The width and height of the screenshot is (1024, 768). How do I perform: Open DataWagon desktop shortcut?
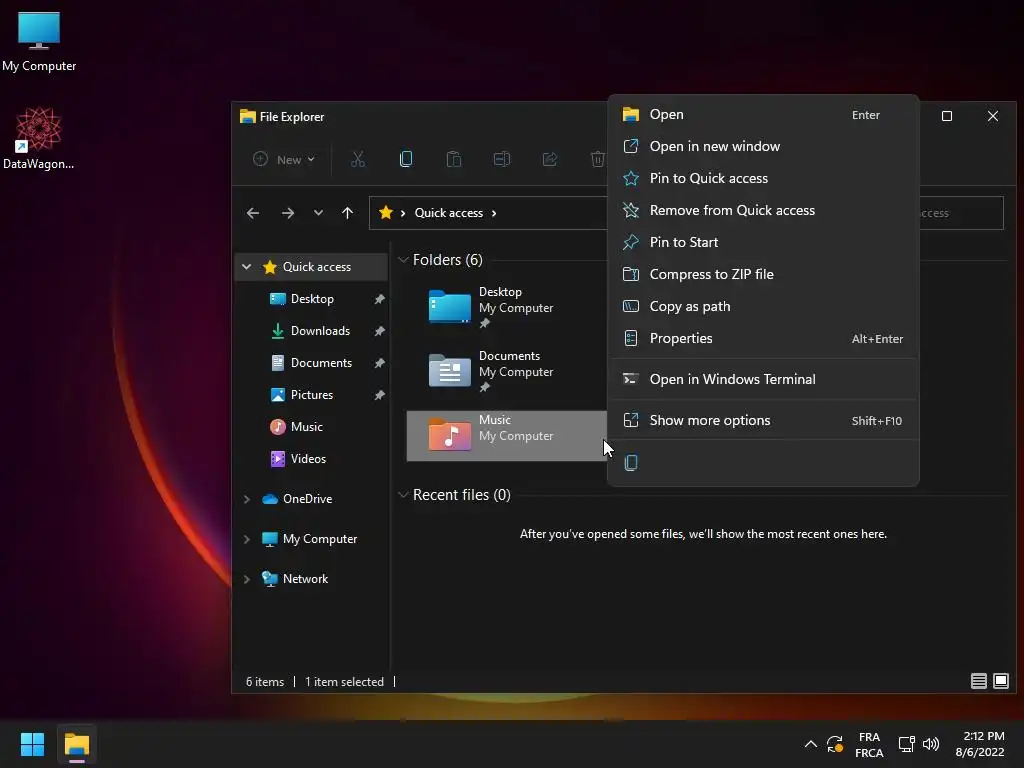39,138
